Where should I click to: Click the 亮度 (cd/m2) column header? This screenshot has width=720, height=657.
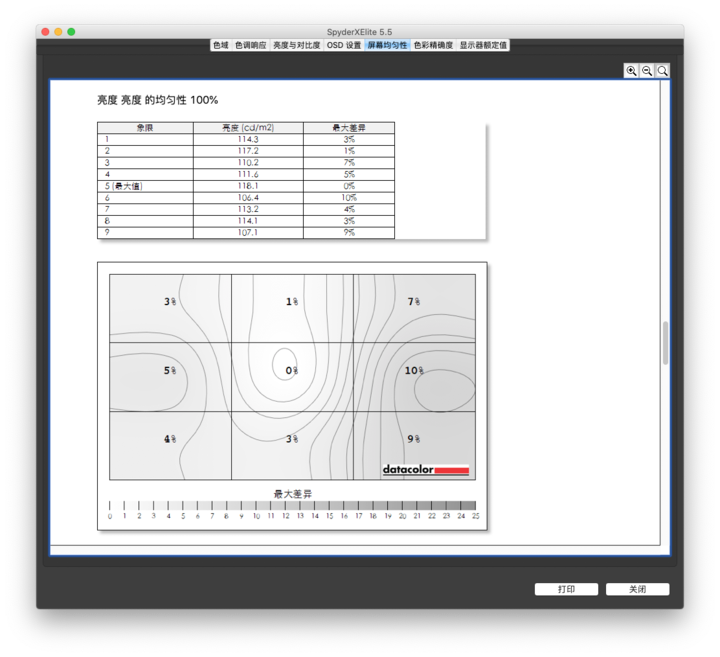(x=248, y=128)
